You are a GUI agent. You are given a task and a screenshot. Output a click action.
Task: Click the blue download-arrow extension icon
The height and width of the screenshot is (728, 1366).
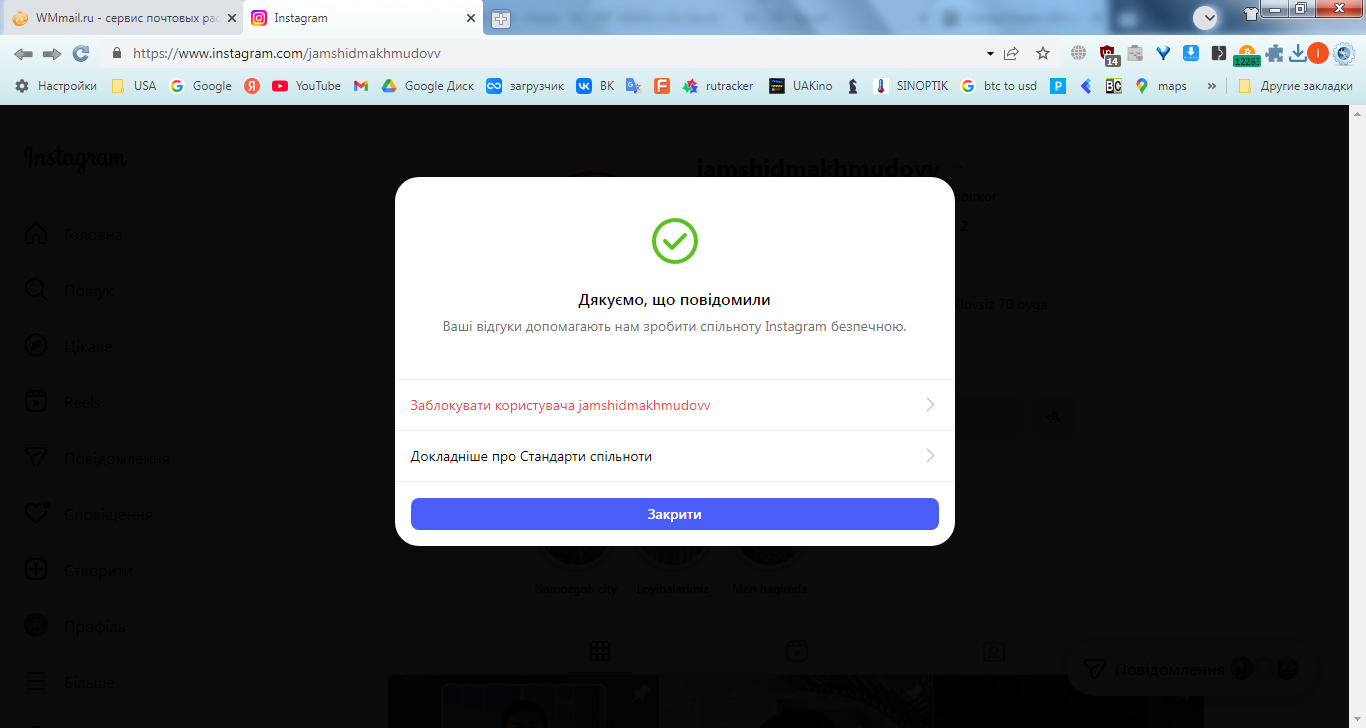[1191, 53]
